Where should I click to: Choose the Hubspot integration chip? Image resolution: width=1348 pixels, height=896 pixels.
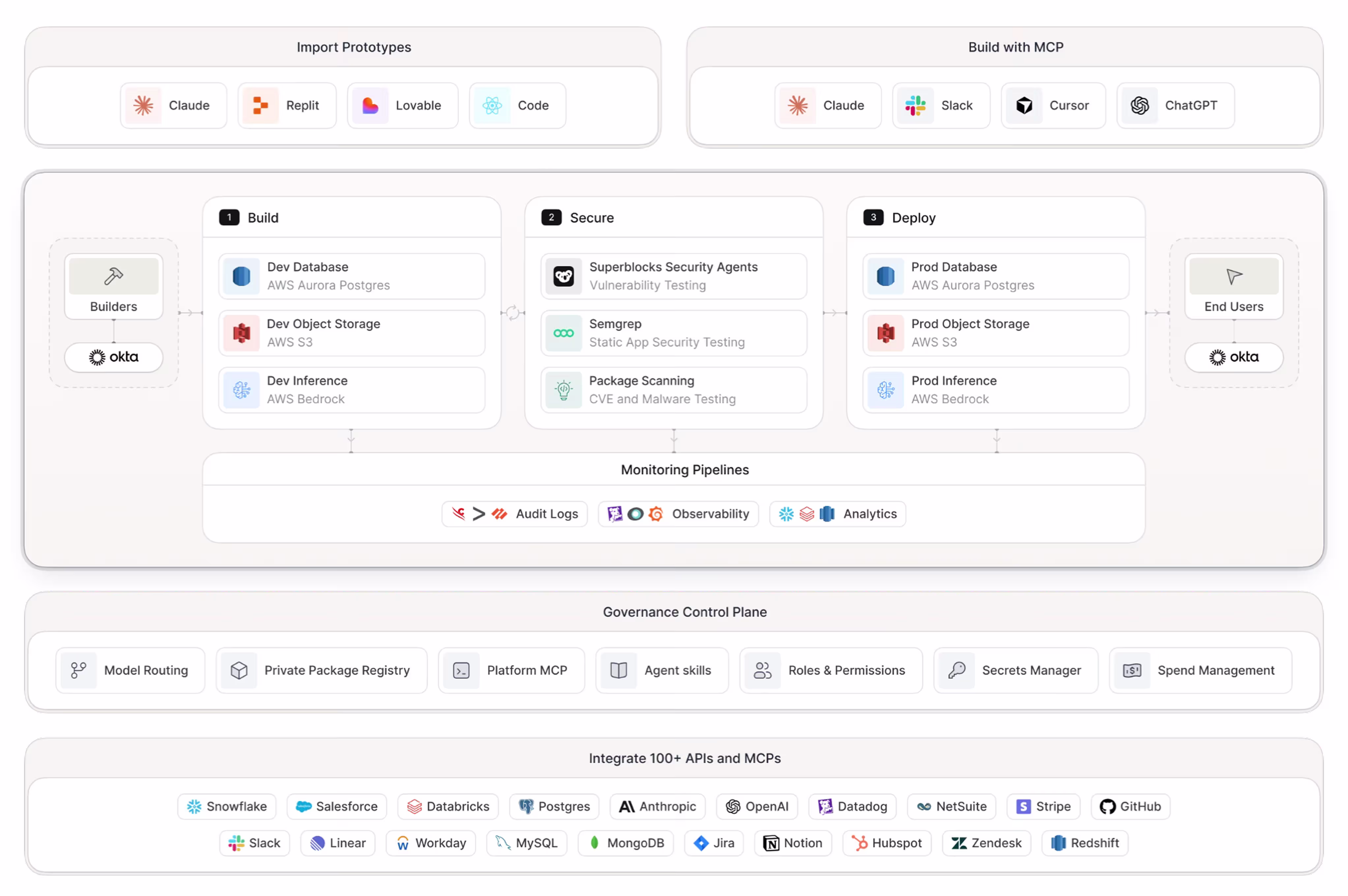pos(887,843)
